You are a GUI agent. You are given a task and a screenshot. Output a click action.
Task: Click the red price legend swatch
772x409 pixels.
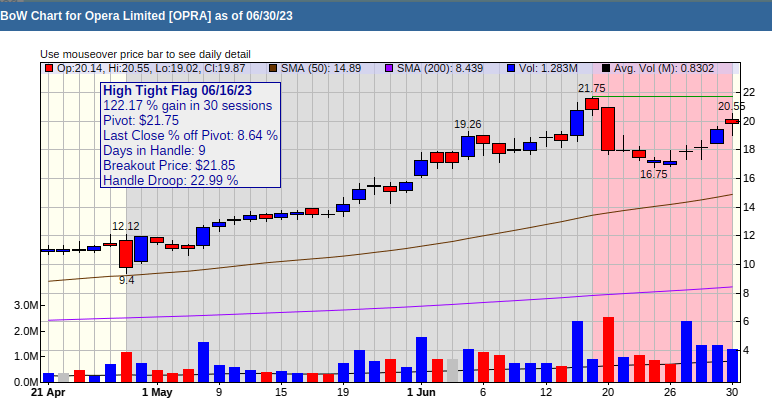pyautogui.click(x=49, y=68)
